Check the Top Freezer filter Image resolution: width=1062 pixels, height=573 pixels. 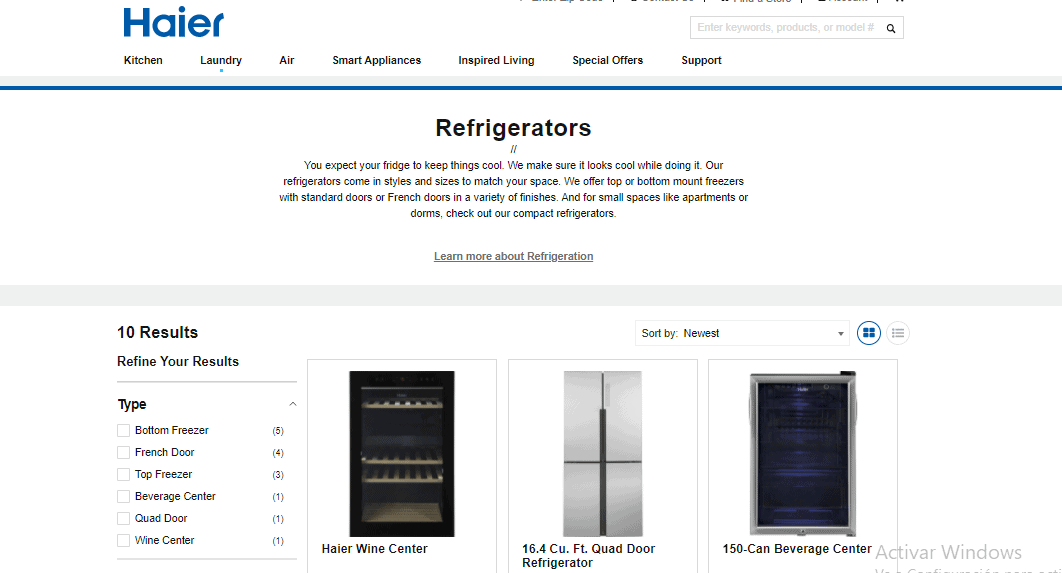click(x=123, y=475)
